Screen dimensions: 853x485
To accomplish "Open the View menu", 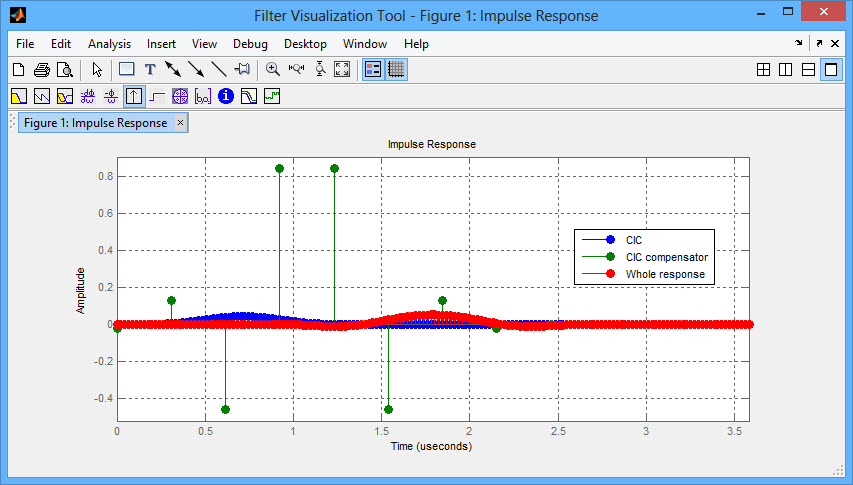I will 204,44.
